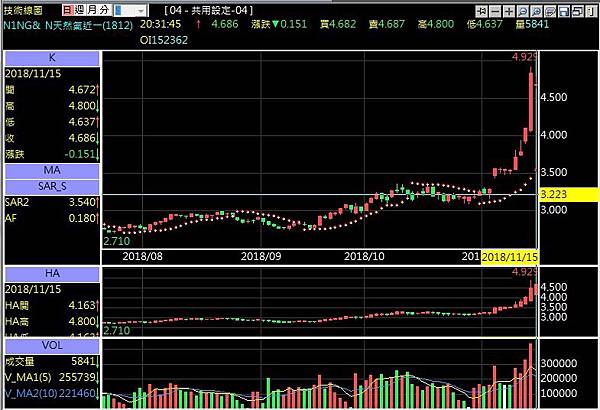Viewport: 600px width, 410px height.
Task: Click the yellow 2018/11/15 date marker
Action: 510,257
